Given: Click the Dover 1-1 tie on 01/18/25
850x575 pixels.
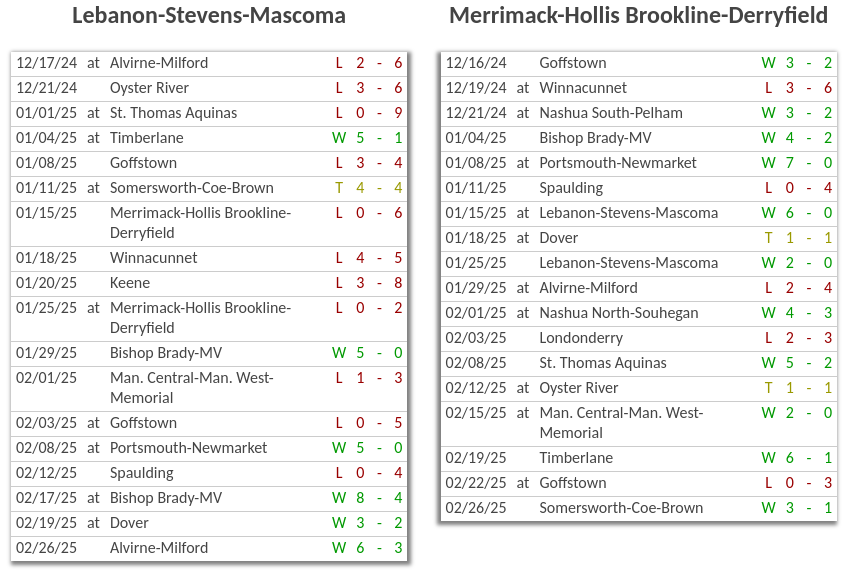Looking at the screenshot, I should click(x=558, y=238).
